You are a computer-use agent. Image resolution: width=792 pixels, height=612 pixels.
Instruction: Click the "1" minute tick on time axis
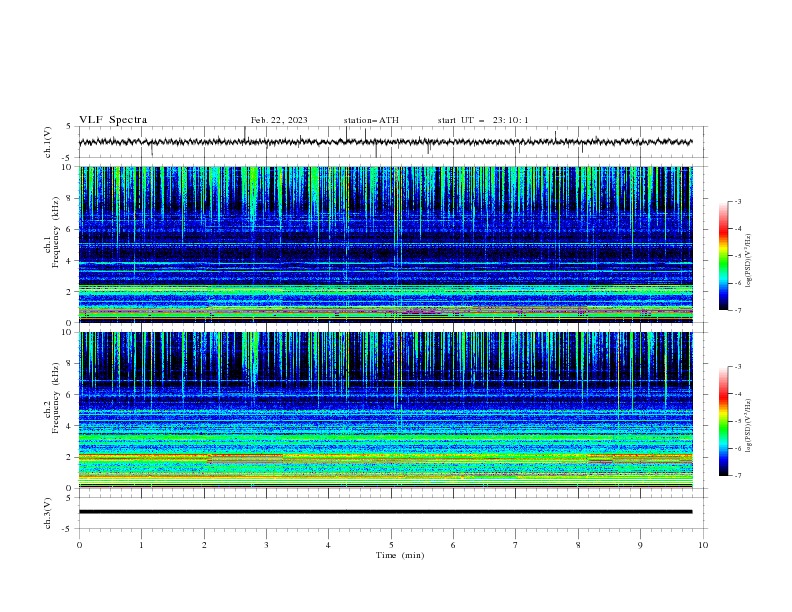click(x=141, y=545)
